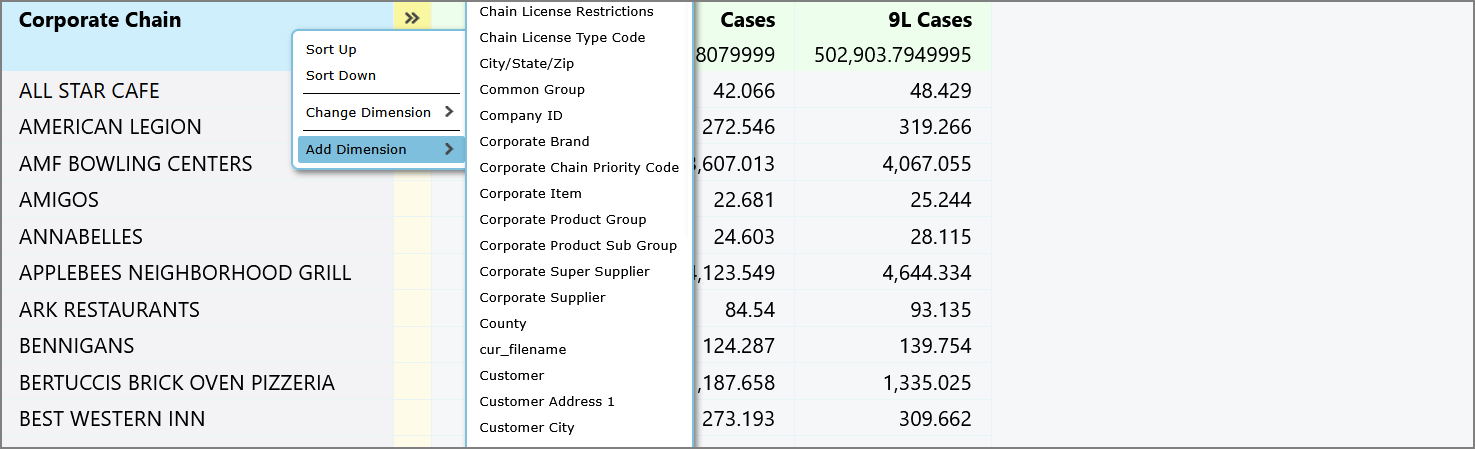Select the Corporate Supplier entry

click(542, 298)
